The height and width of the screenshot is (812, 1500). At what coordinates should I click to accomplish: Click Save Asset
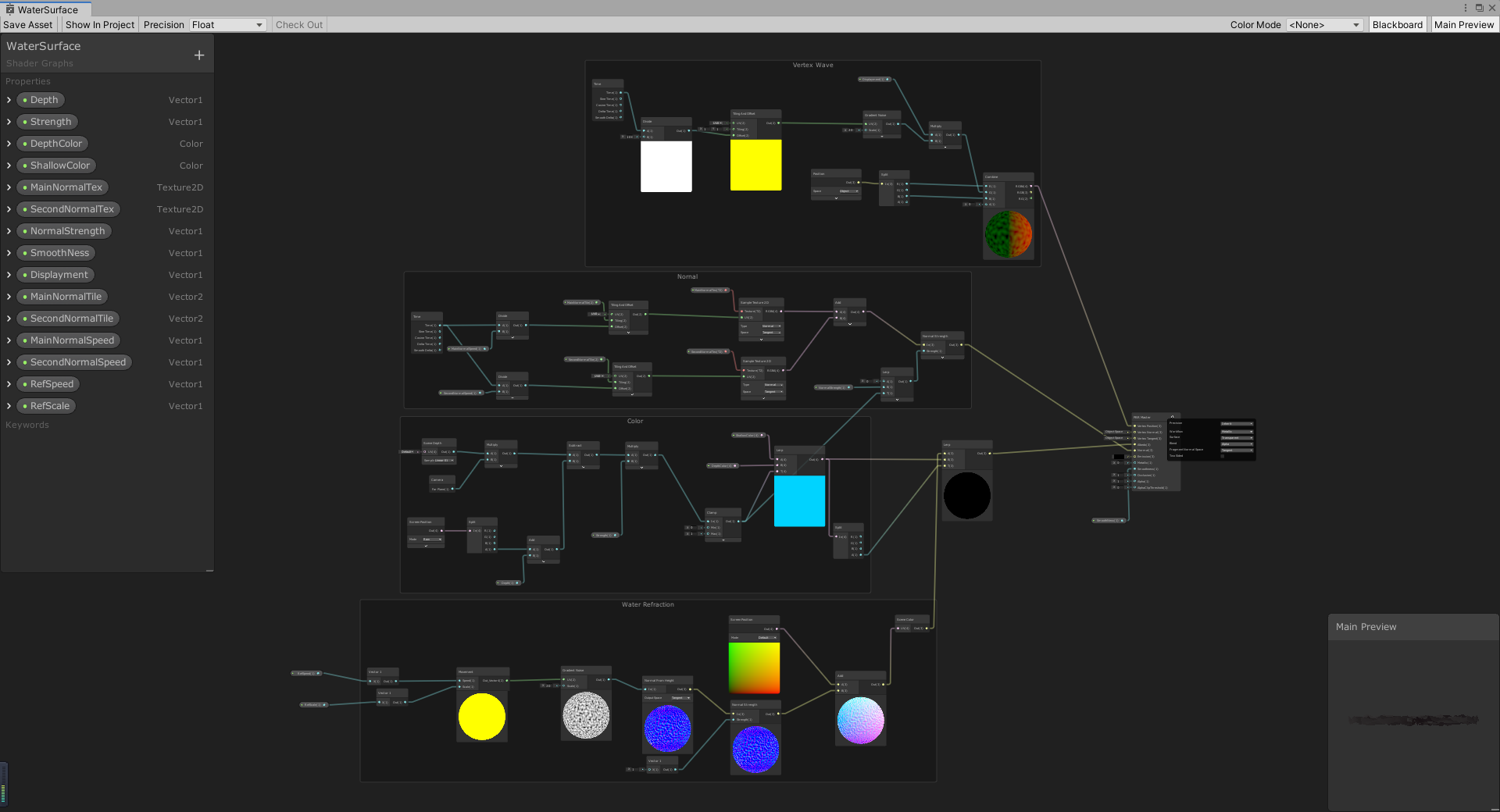(x=27, y=24)
